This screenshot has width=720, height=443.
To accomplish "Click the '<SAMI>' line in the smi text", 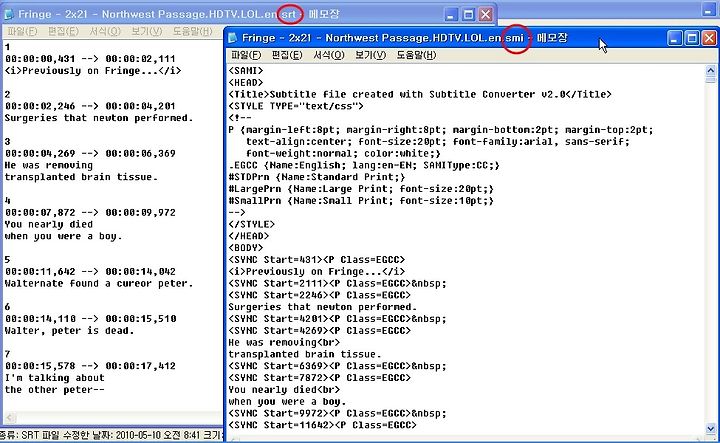I will (x=246, y=71).
